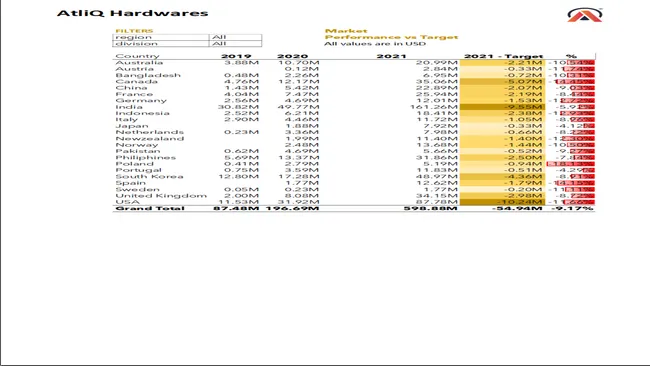
Task: Select India's 2019 value 30.82M
Action: pyautogui.click(x=238, y=107)
